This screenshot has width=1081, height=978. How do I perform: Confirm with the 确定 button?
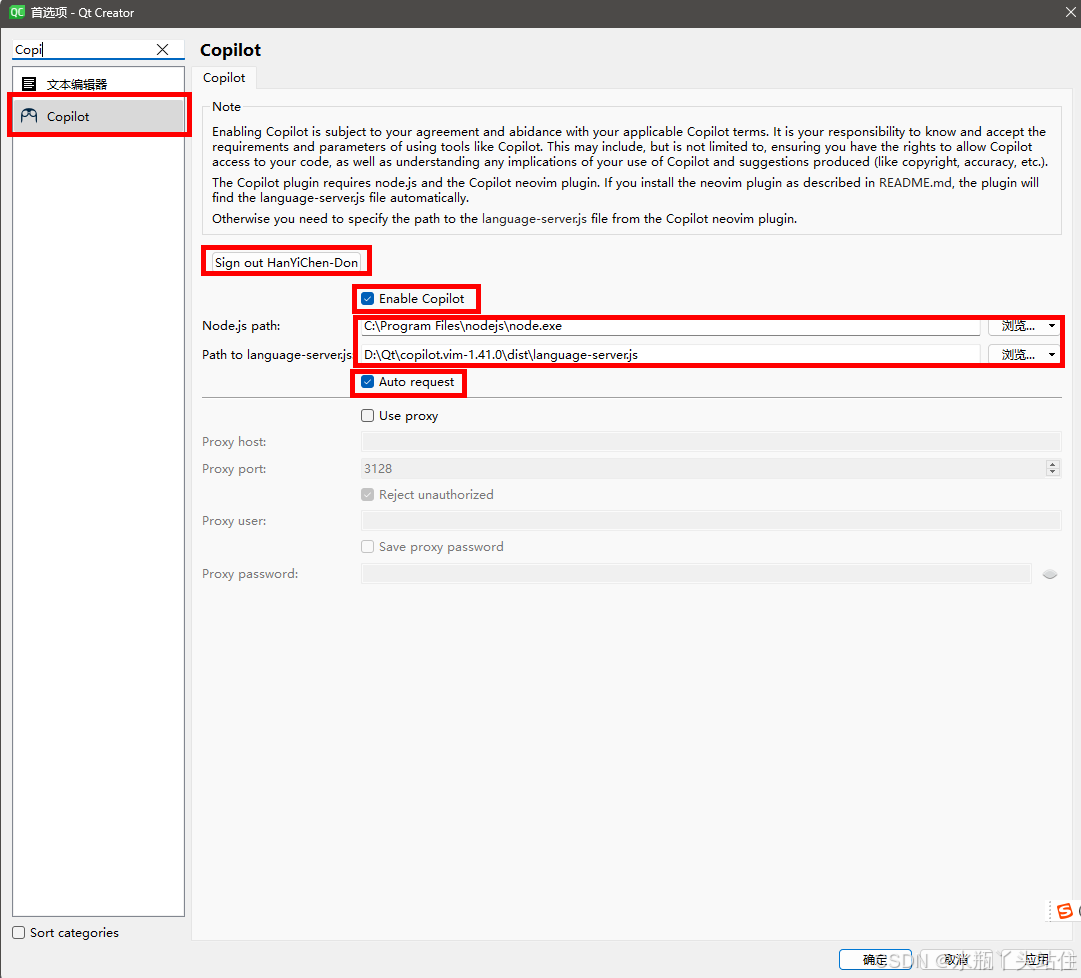coord(875,959)
